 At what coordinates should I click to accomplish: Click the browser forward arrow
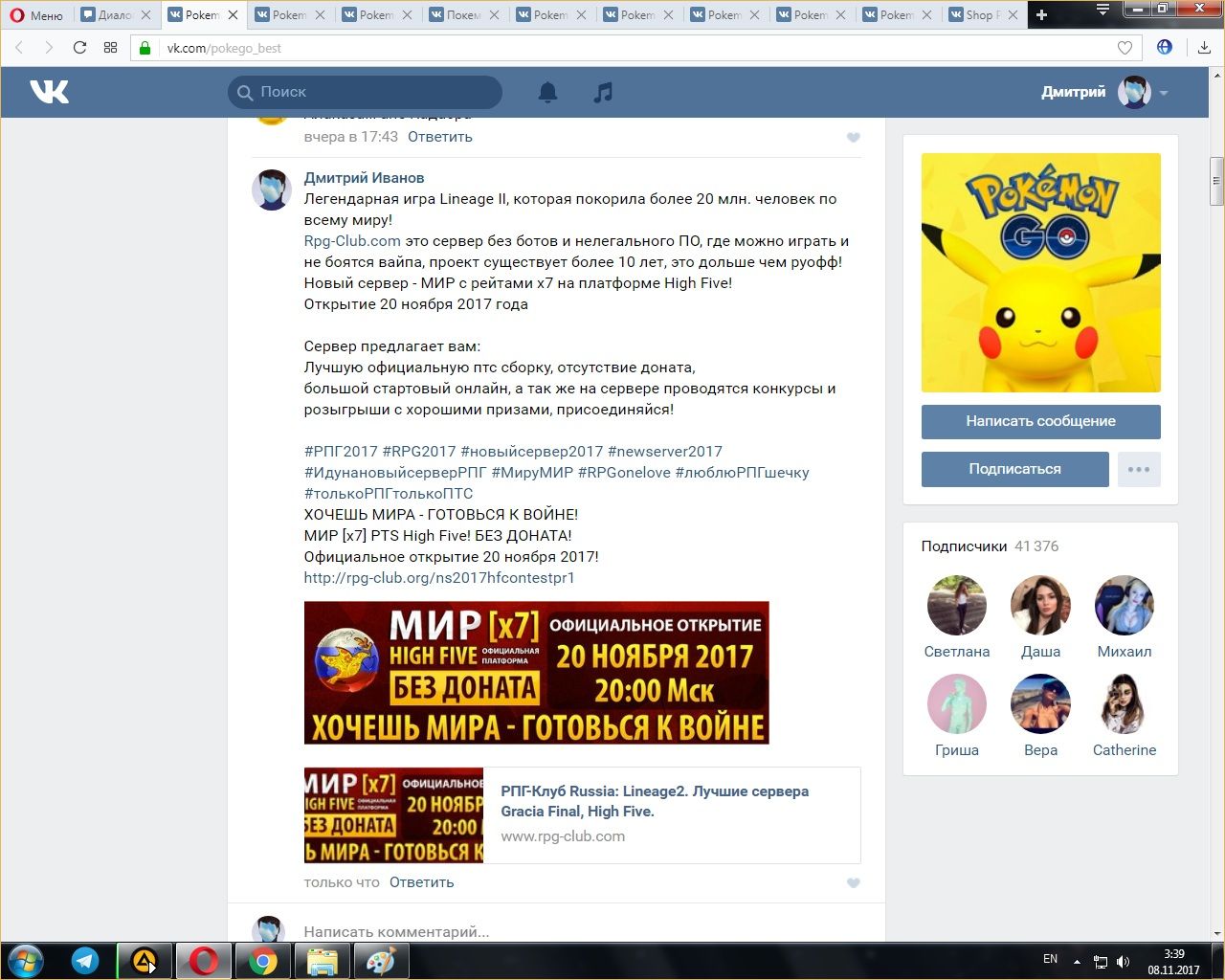[49, 48]
